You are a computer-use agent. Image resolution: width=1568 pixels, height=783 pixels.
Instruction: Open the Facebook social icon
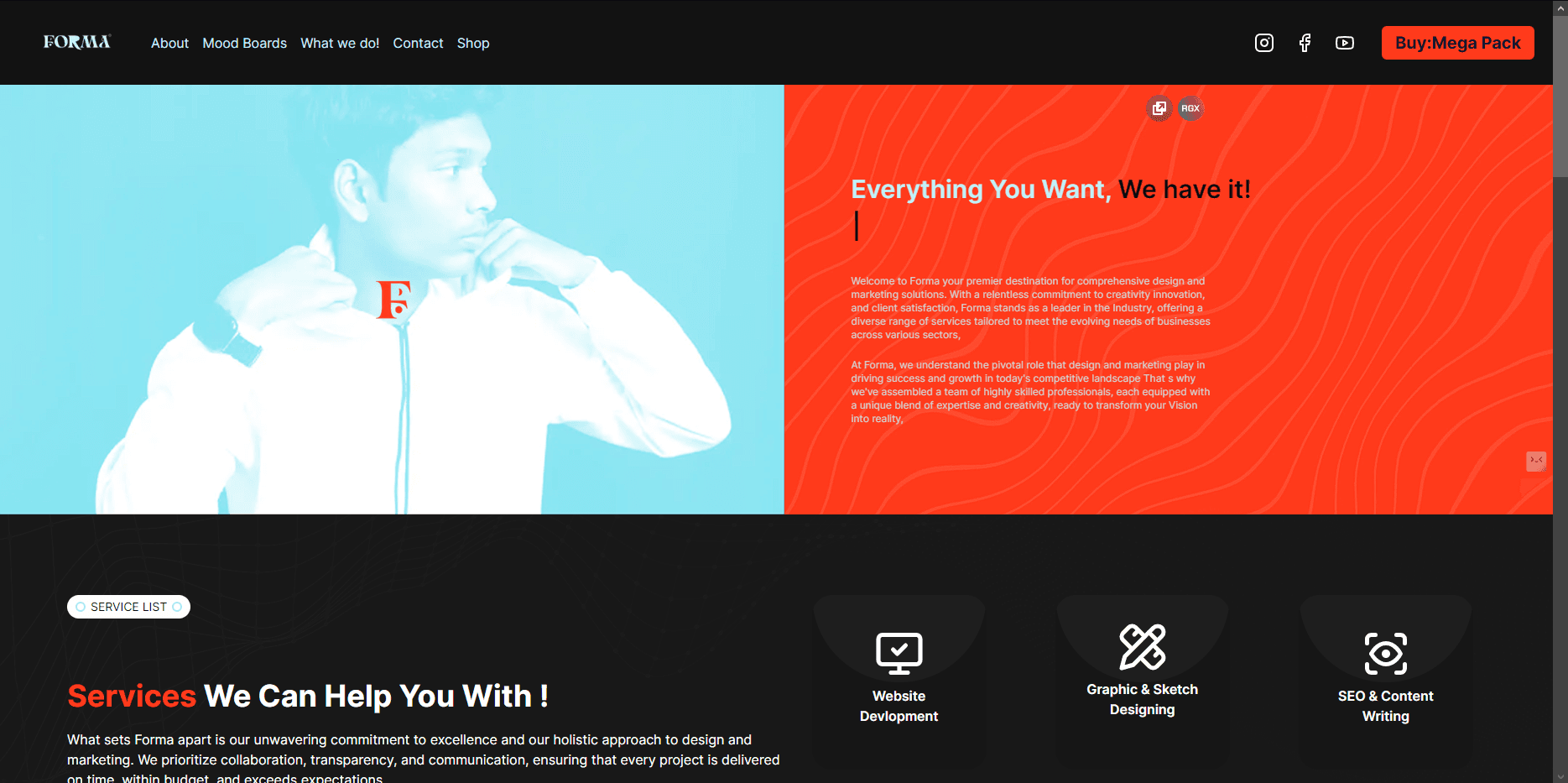tap(1305, 43)
